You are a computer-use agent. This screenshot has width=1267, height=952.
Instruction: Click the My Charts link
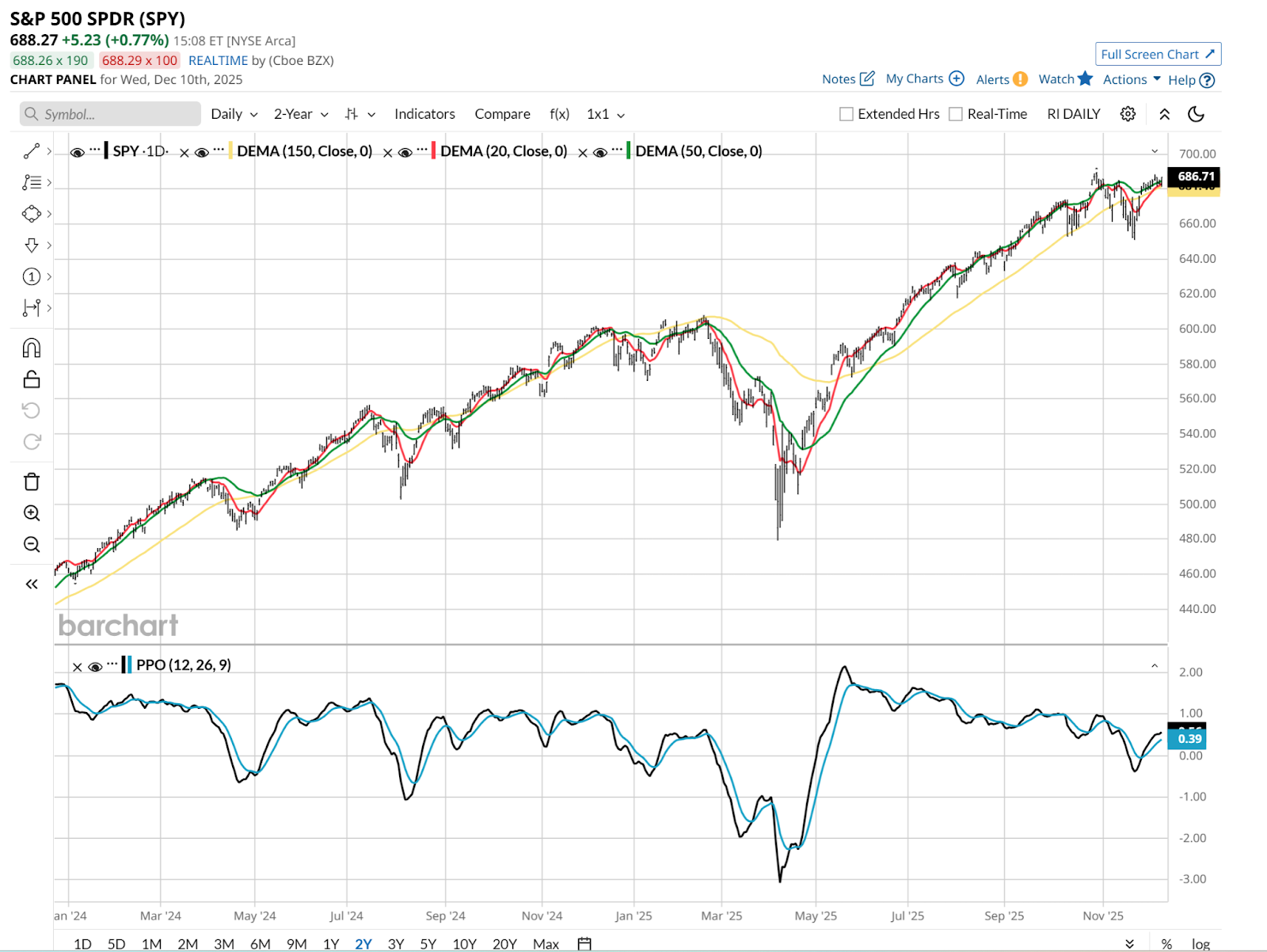(x=924, y=78)
